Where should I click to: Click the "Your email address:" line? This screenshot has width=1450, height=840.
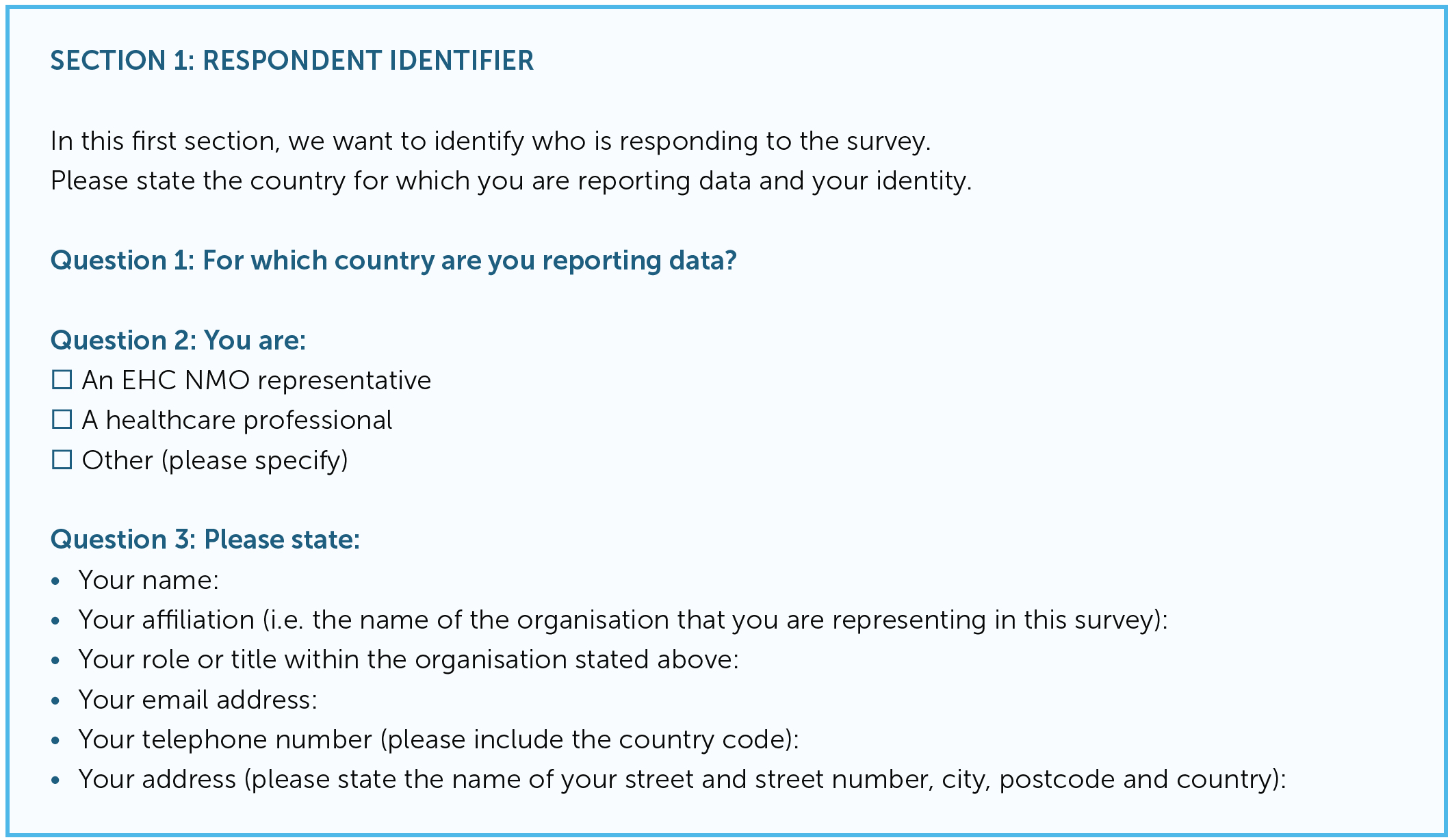198,700
